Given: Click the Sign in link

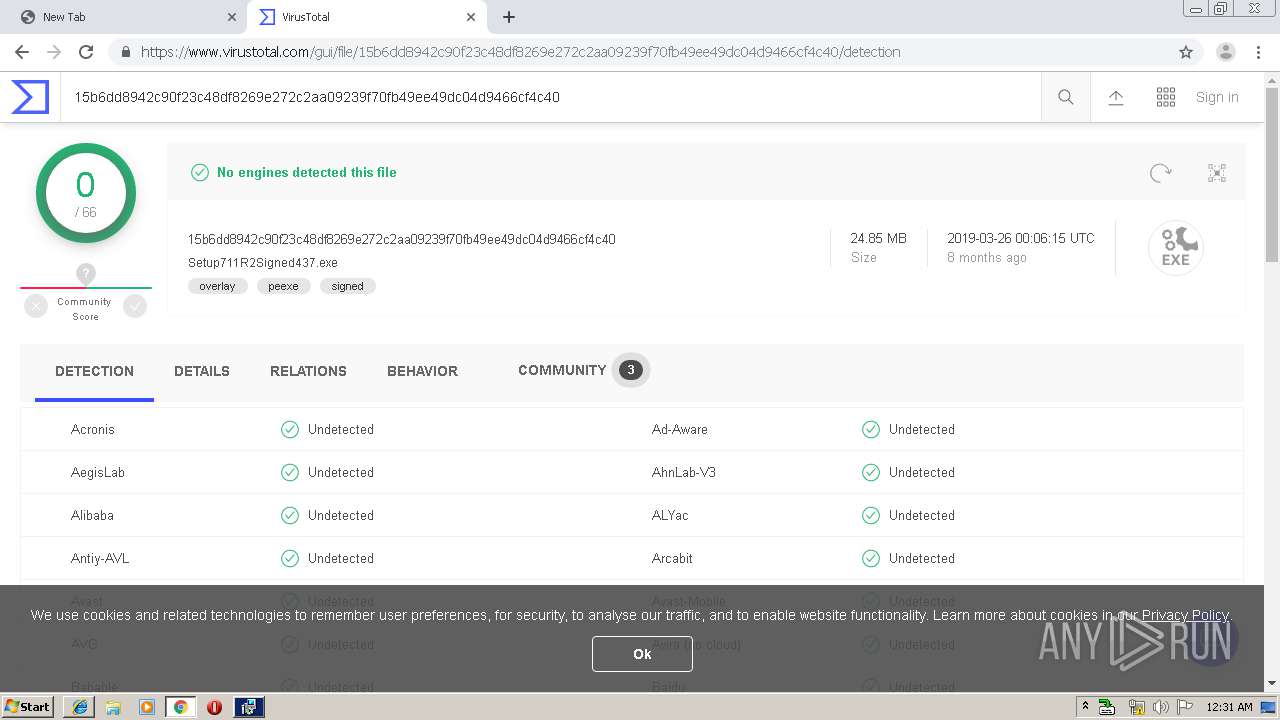Looking at the screenshot, I should [x=1217, y=97].
